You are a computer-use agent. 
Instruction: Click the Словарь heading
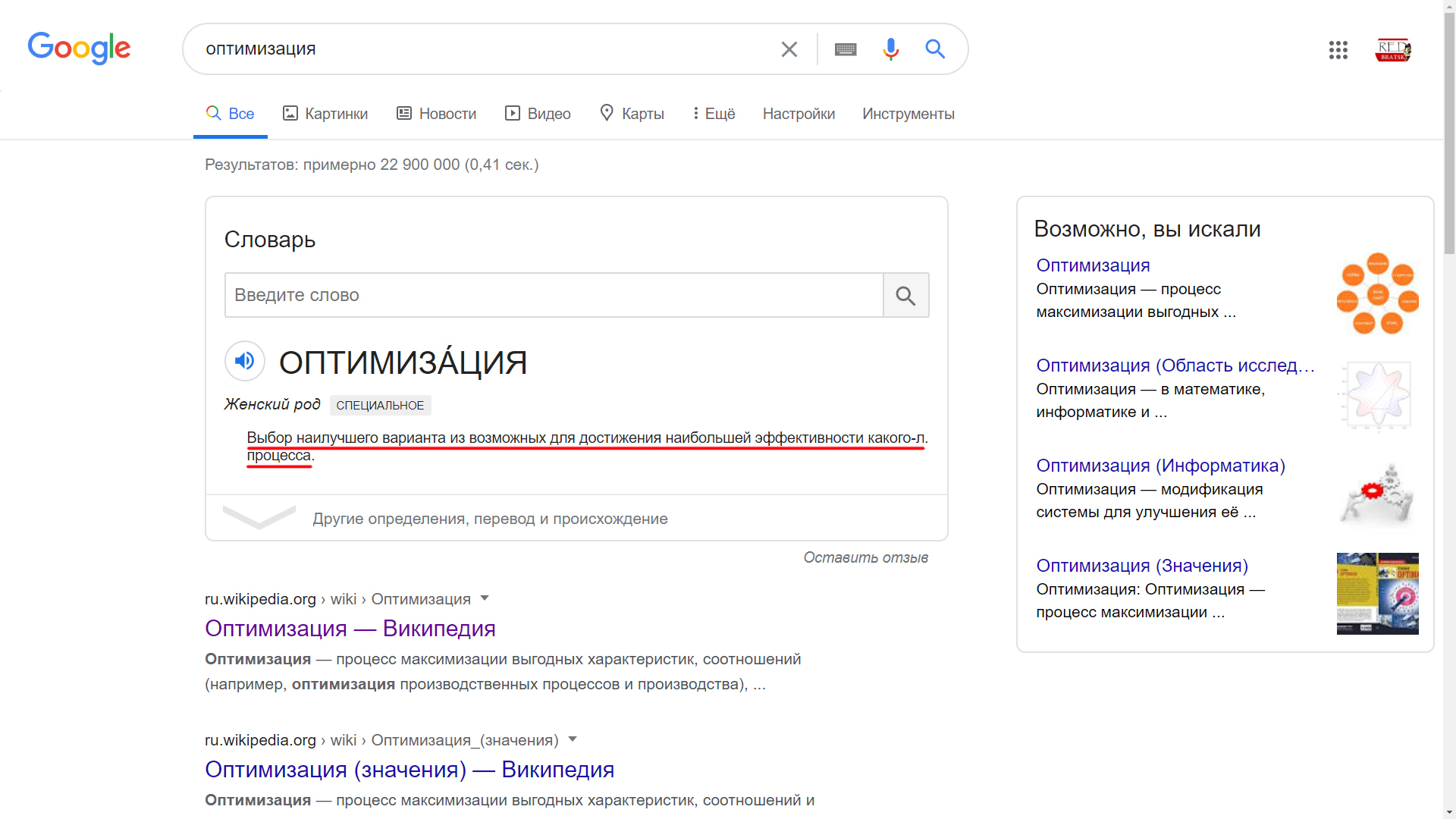point(270,240)
